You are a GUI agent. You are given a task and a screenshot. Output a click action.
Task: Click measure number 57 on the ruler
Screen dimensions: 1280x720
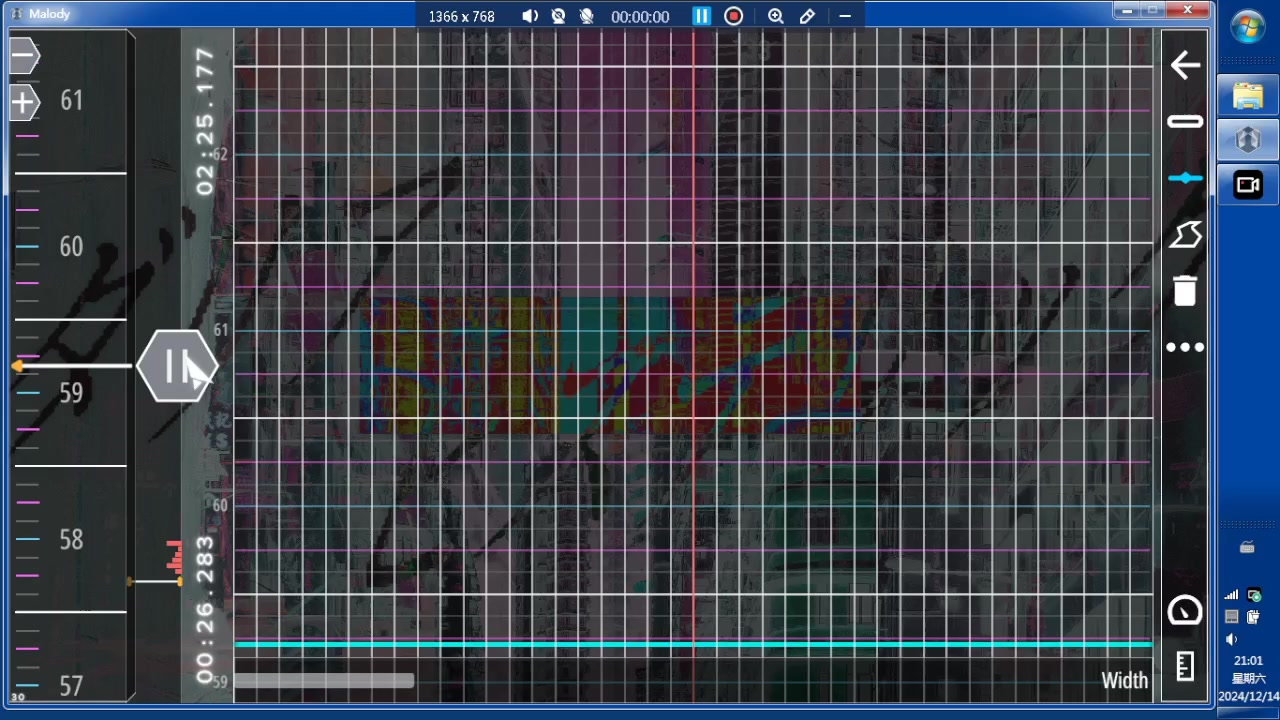(x=71, y=686)
